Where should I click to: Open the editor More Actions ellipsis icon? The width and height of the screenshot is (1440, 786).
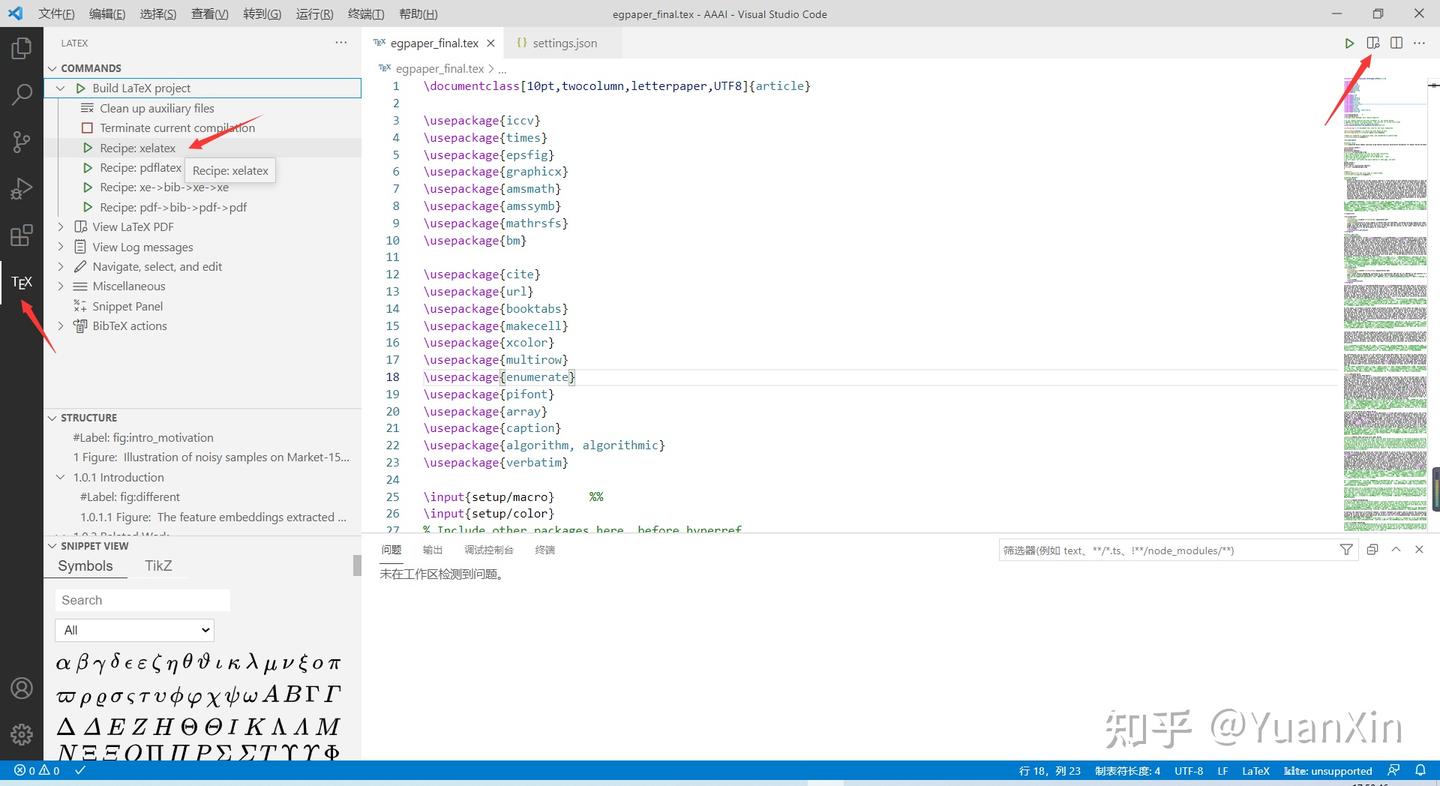1419,43
